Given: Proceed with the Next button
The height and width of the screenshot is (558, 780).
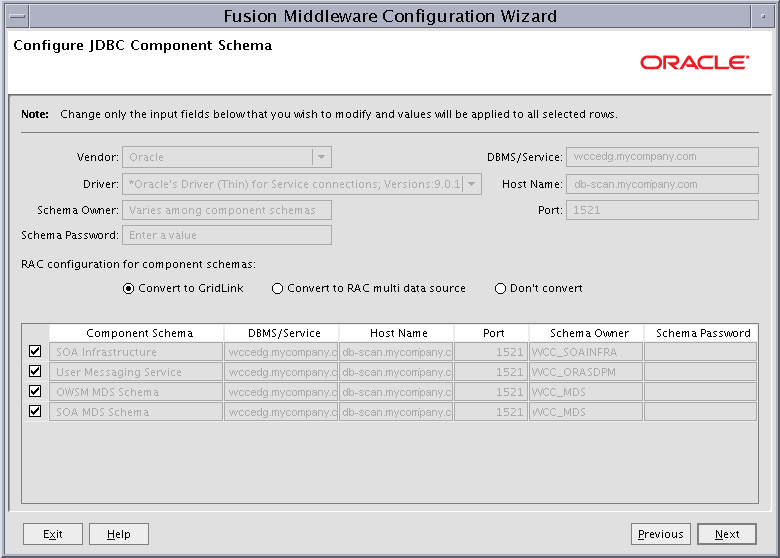Looking at the screenshot, I should point(727,534).
